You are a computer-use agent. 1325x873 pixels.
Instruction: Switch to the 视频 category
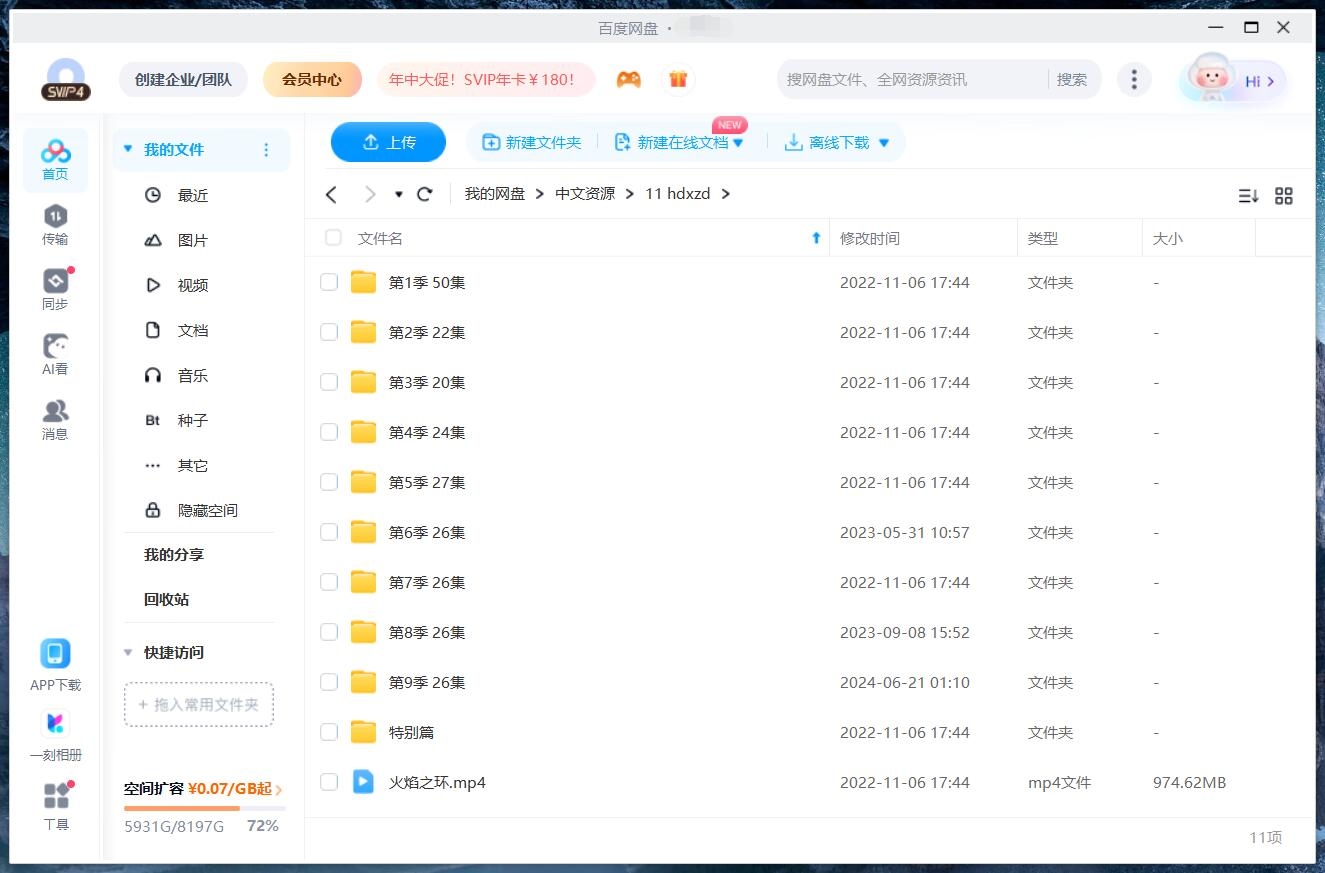pyautogui.click(x=192, y=284)
